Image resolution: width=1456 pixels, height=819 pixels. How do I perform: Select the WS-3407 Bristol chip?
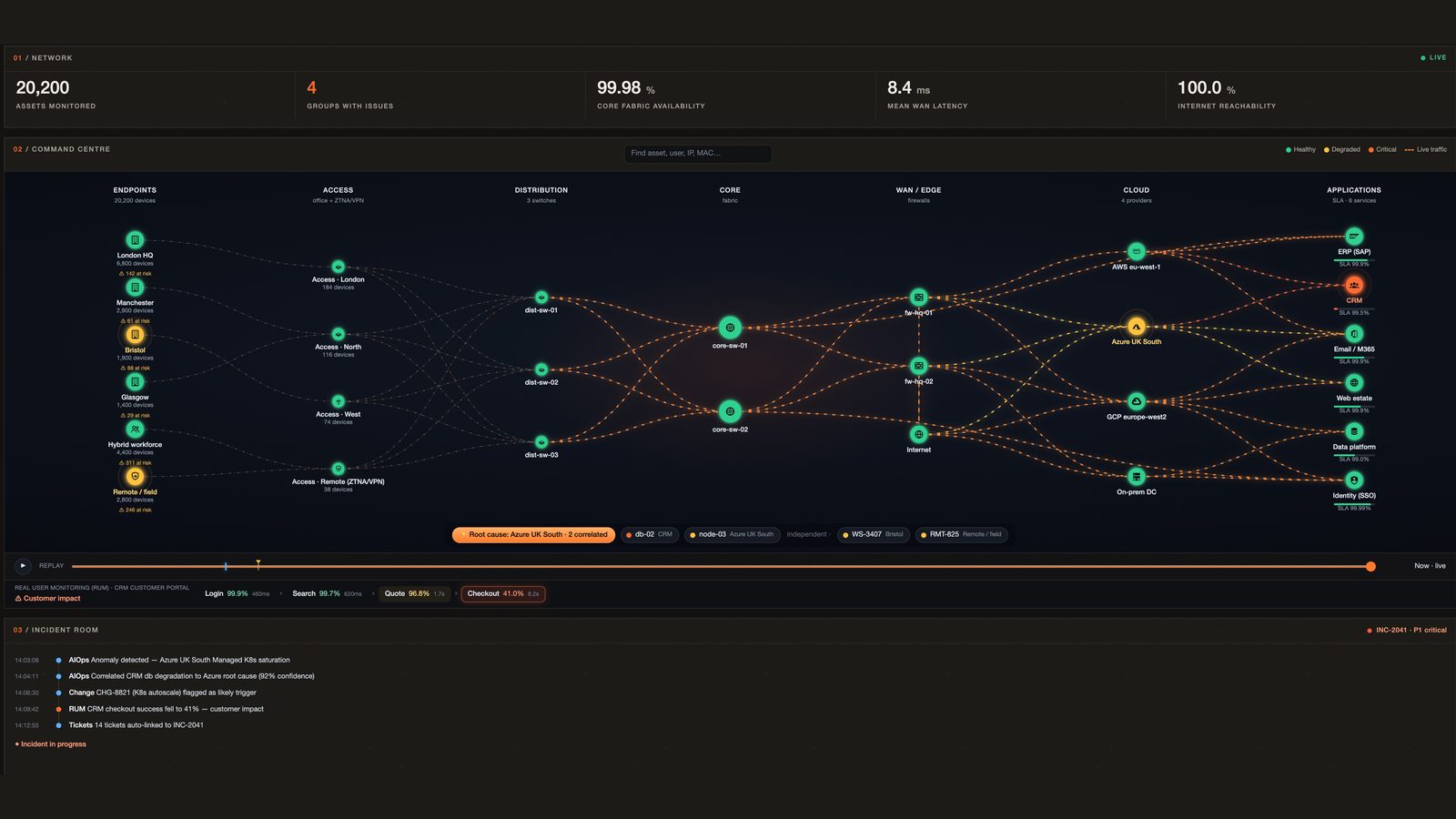(873, 535)
